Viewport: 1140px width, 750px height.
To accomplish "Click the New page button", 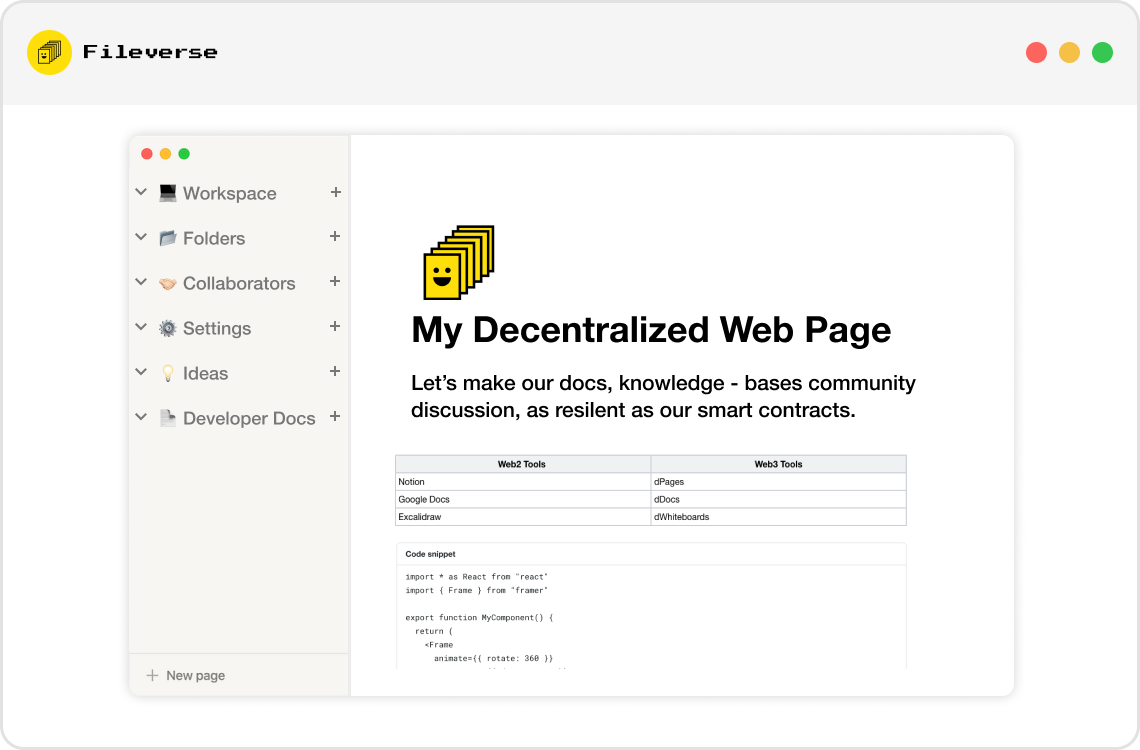I will pyautogui.click(x=186, y=675).
